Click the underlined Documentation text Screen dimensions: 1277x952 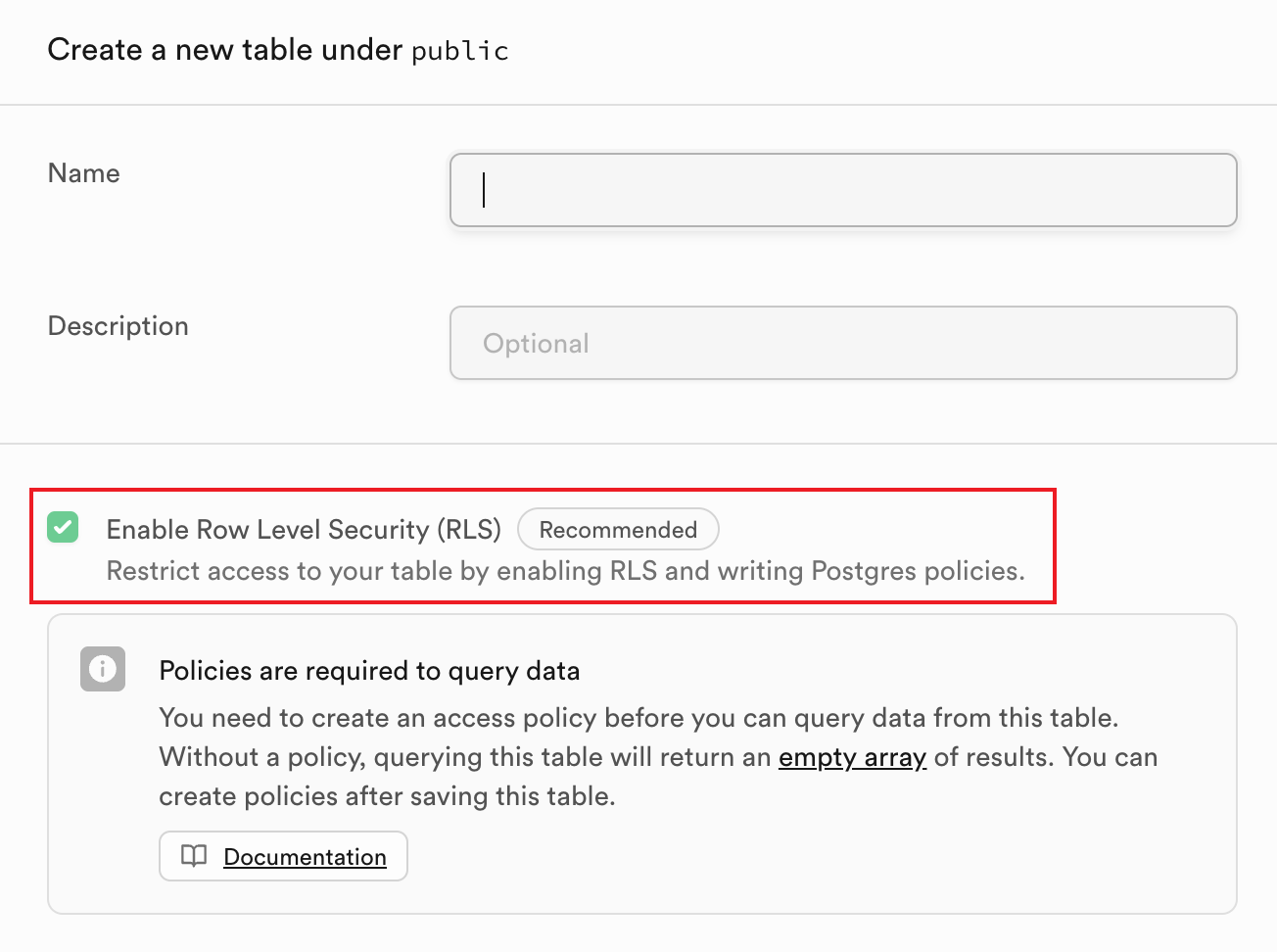coord(305,857)
